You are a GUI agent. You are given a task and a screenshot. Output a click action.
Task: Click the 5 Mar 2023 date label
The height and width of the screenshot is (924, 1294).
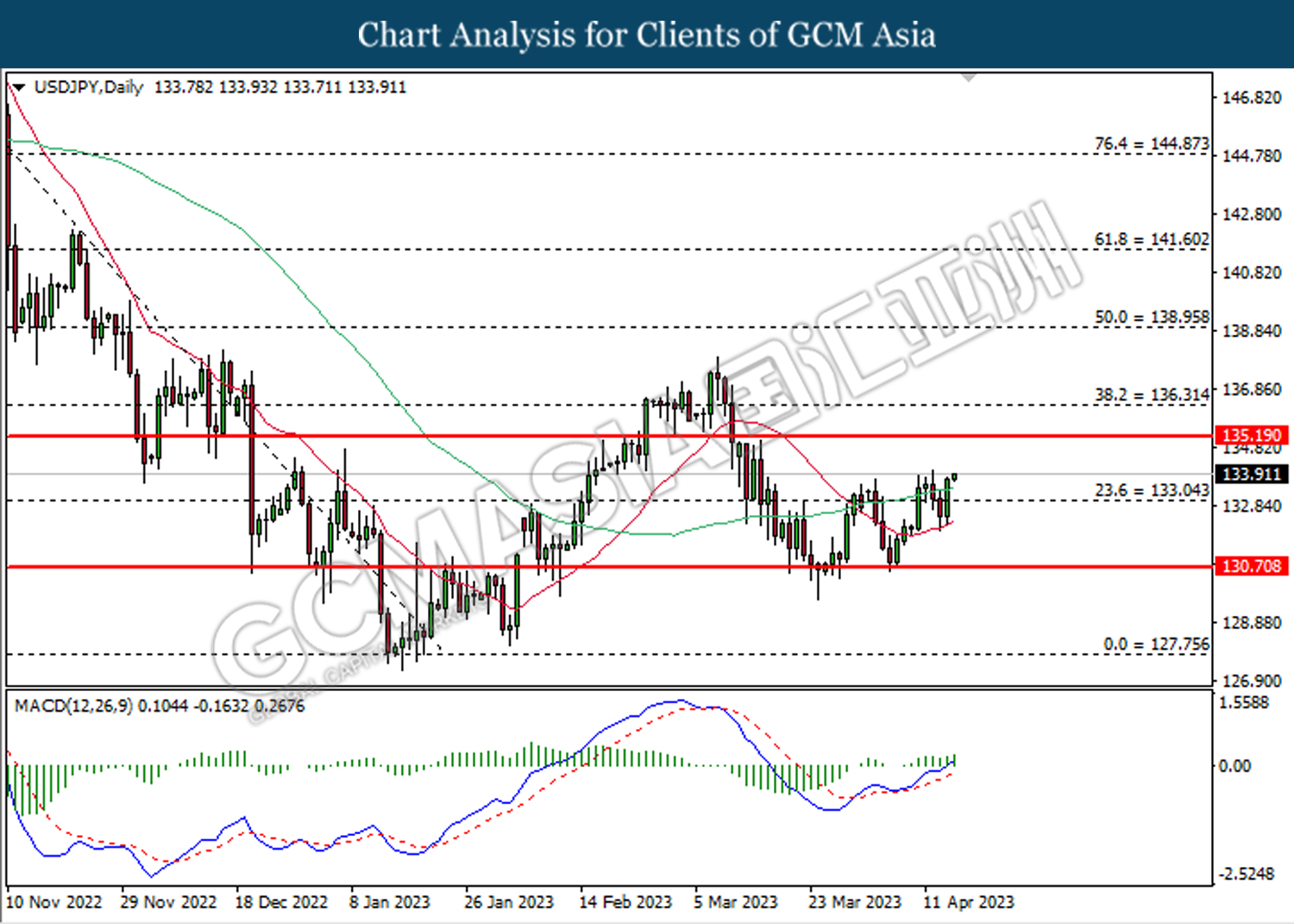[736, 902]
